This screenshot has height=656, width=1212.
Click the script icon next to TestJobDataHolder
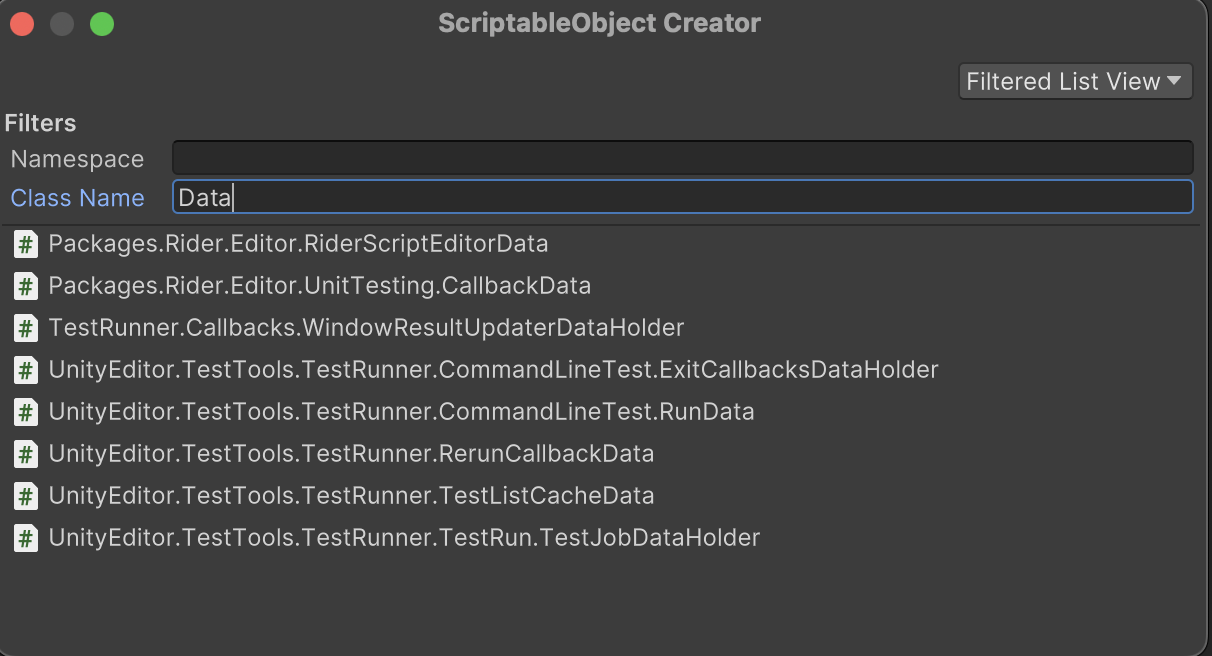click(26, 538)
